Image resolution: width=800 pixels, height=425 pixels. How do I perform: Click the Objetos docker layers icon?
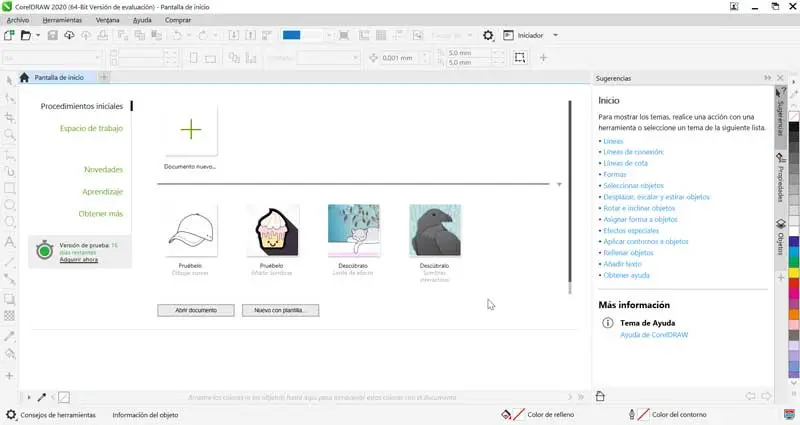click(781, 224)
